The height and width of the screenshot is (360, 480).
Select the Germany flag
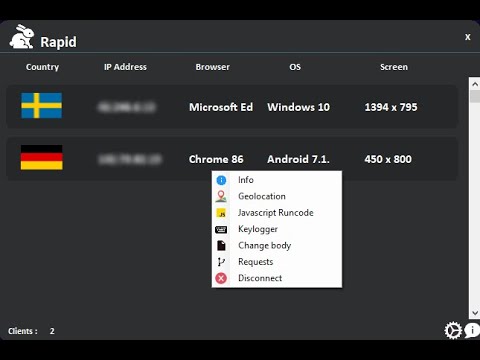coord(42,157)
